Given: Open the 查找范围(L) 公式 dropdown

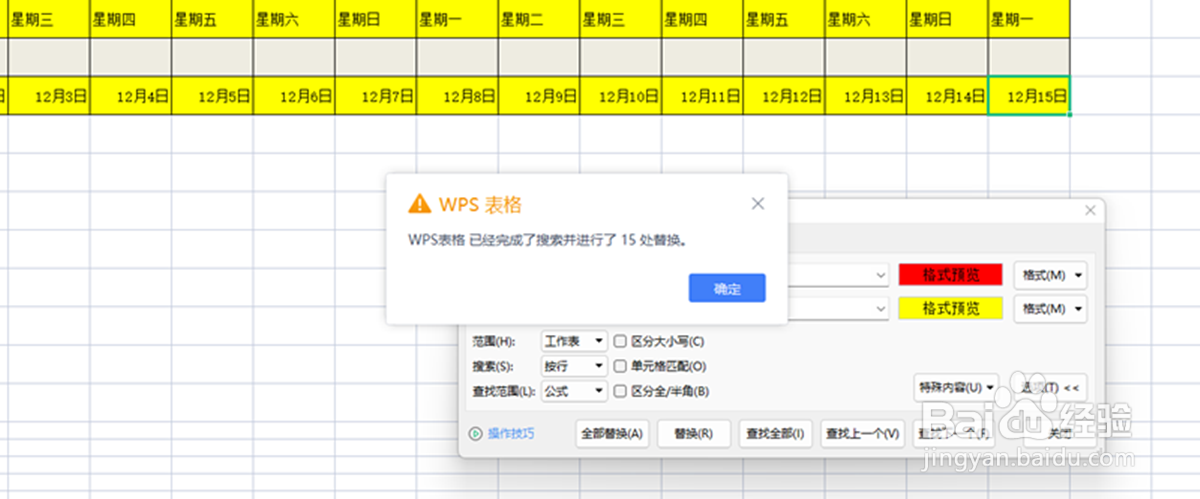Looking at the screenshot, I should tap(573, 391).
